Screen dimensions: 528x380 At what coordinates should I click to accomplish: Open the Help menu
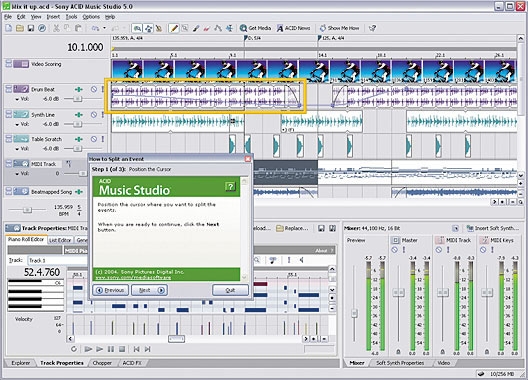tap(110, 17)
